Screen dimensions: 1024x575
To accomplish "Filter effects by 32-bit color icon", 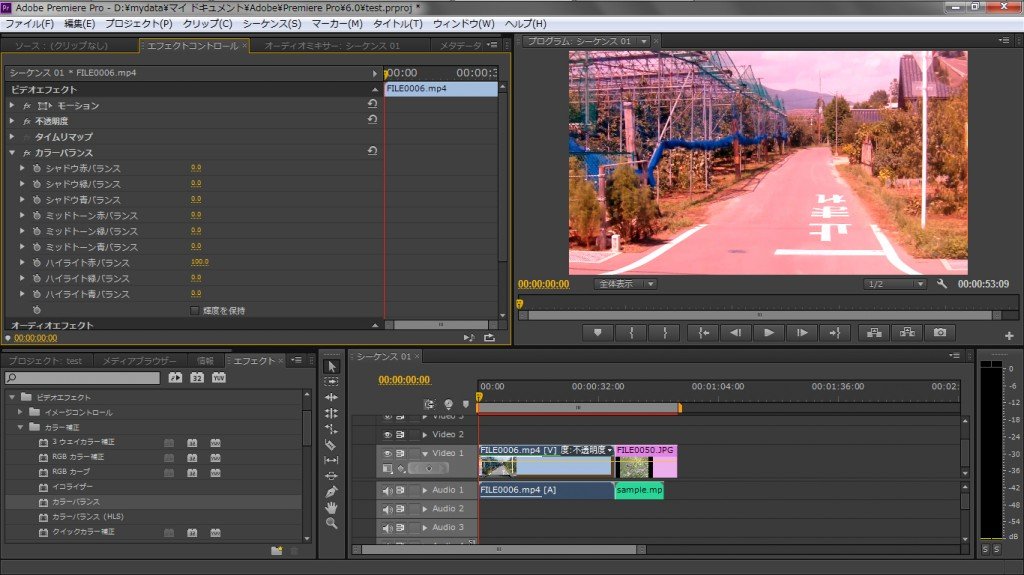I will point(197,378).
